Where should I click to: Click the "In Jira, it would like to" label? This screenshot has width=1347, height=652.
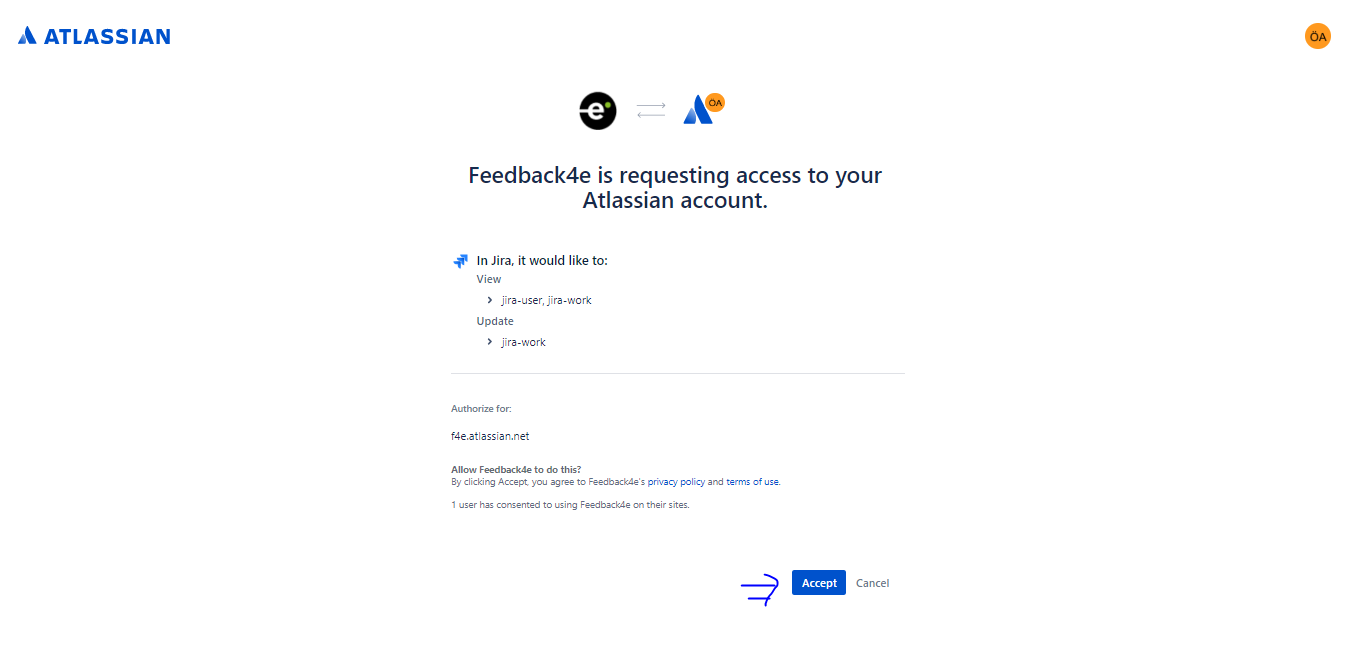click(542, 261)
